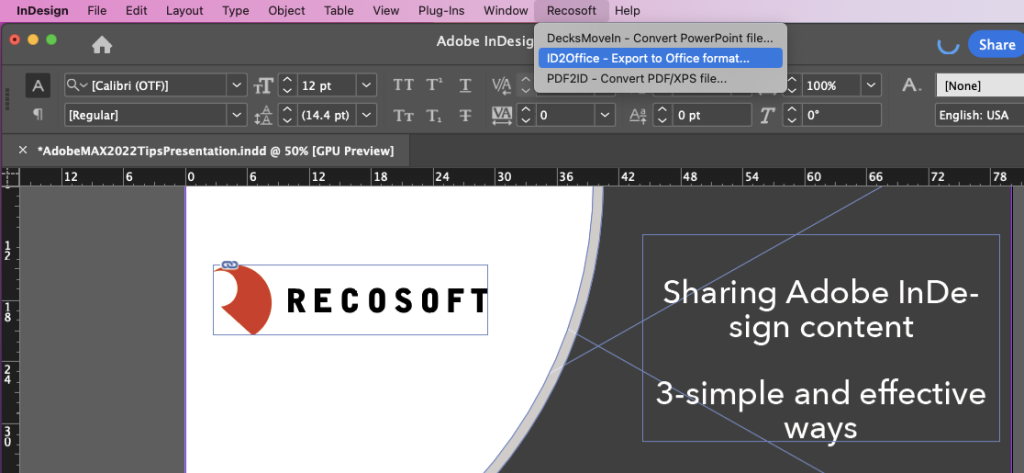1024x473 pixels.
Task: Toggle All Caps formatting icon
Action: point(403,86)
